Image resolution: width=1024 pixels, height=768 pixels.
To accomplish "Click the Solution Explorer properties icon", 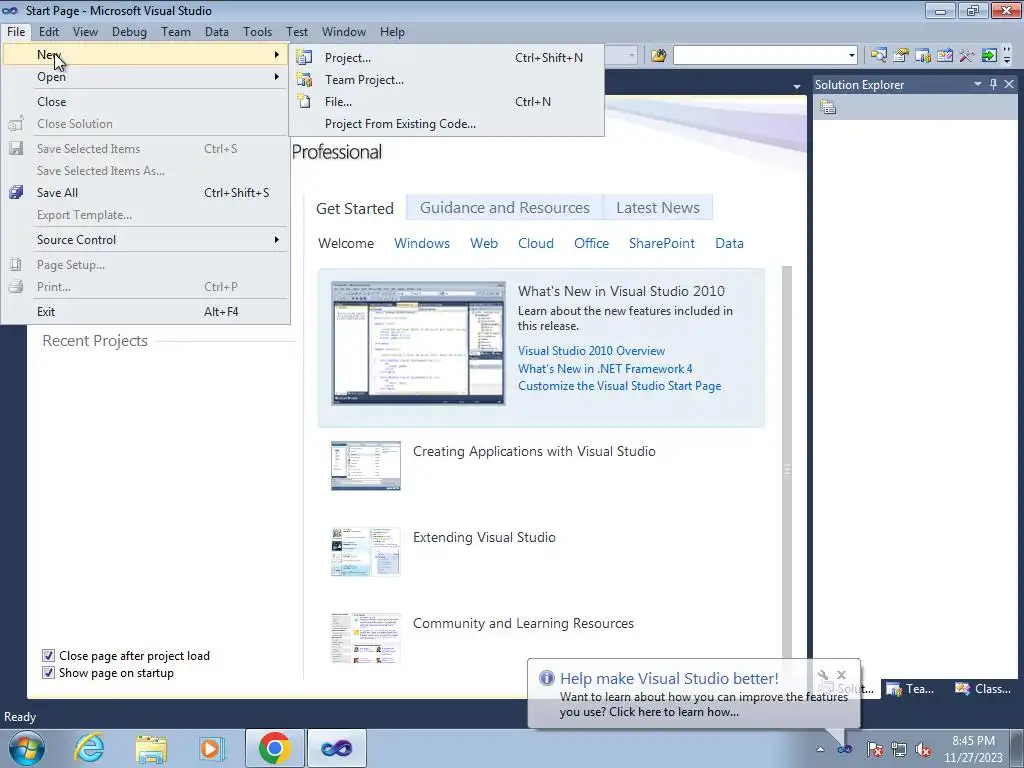I will coord(828,107).
